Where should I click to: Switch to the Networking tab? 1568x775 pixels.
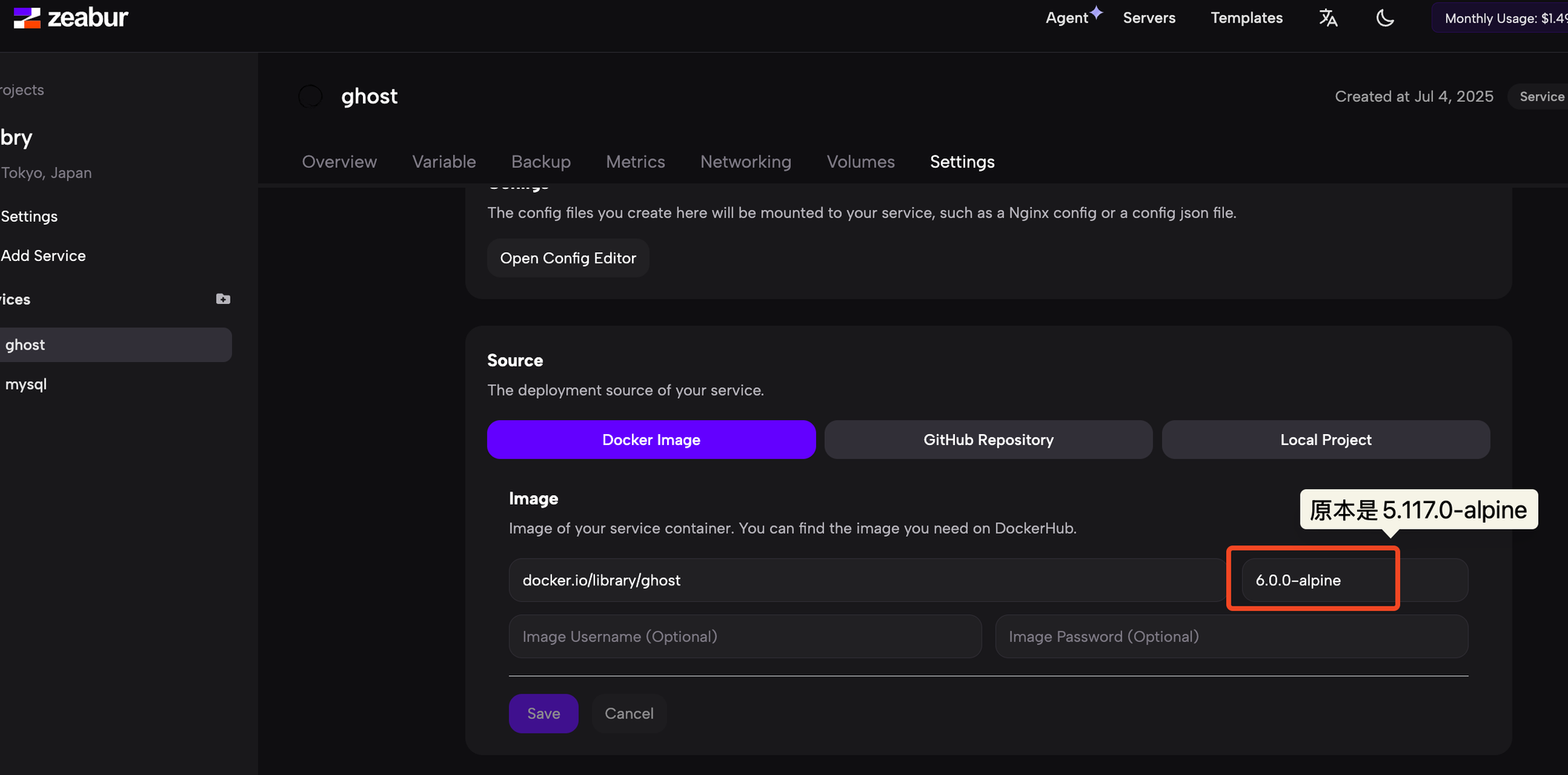pyautogui.click(x=746, y=161)
